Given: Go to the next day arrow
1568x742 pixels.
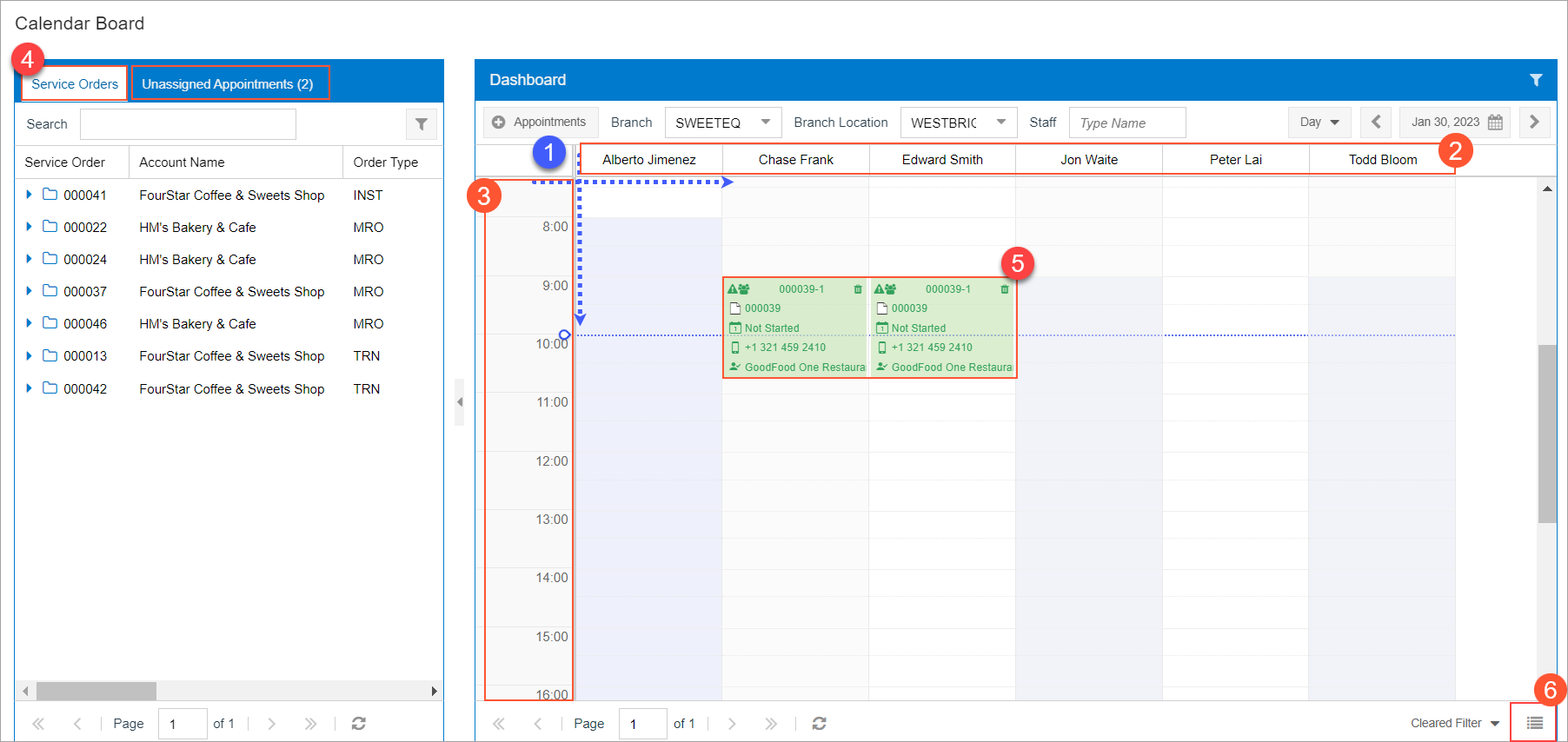Looking at the screenshot, I should click(x=1534, y=123).
